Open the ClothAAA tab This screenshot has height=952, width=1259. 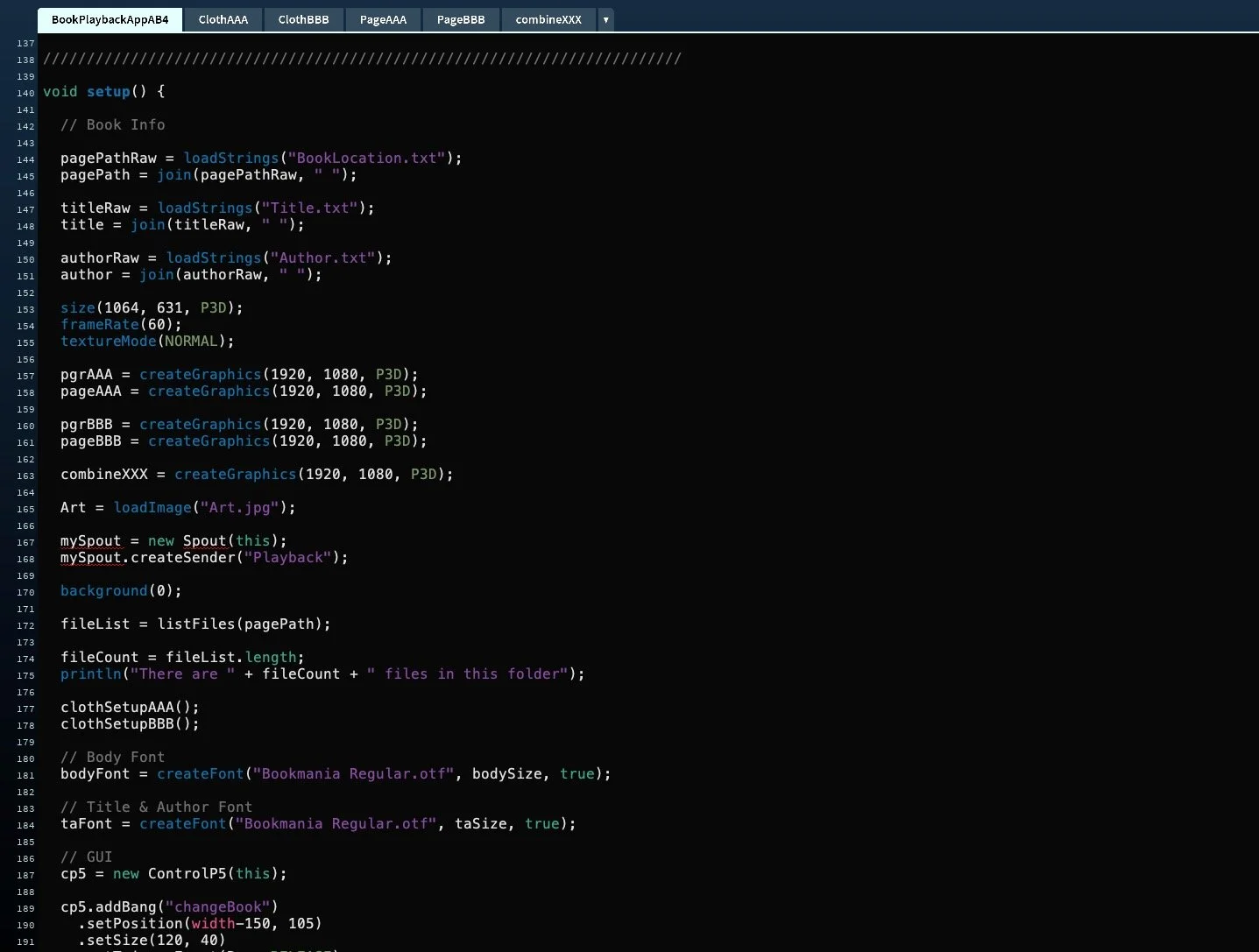223,19
